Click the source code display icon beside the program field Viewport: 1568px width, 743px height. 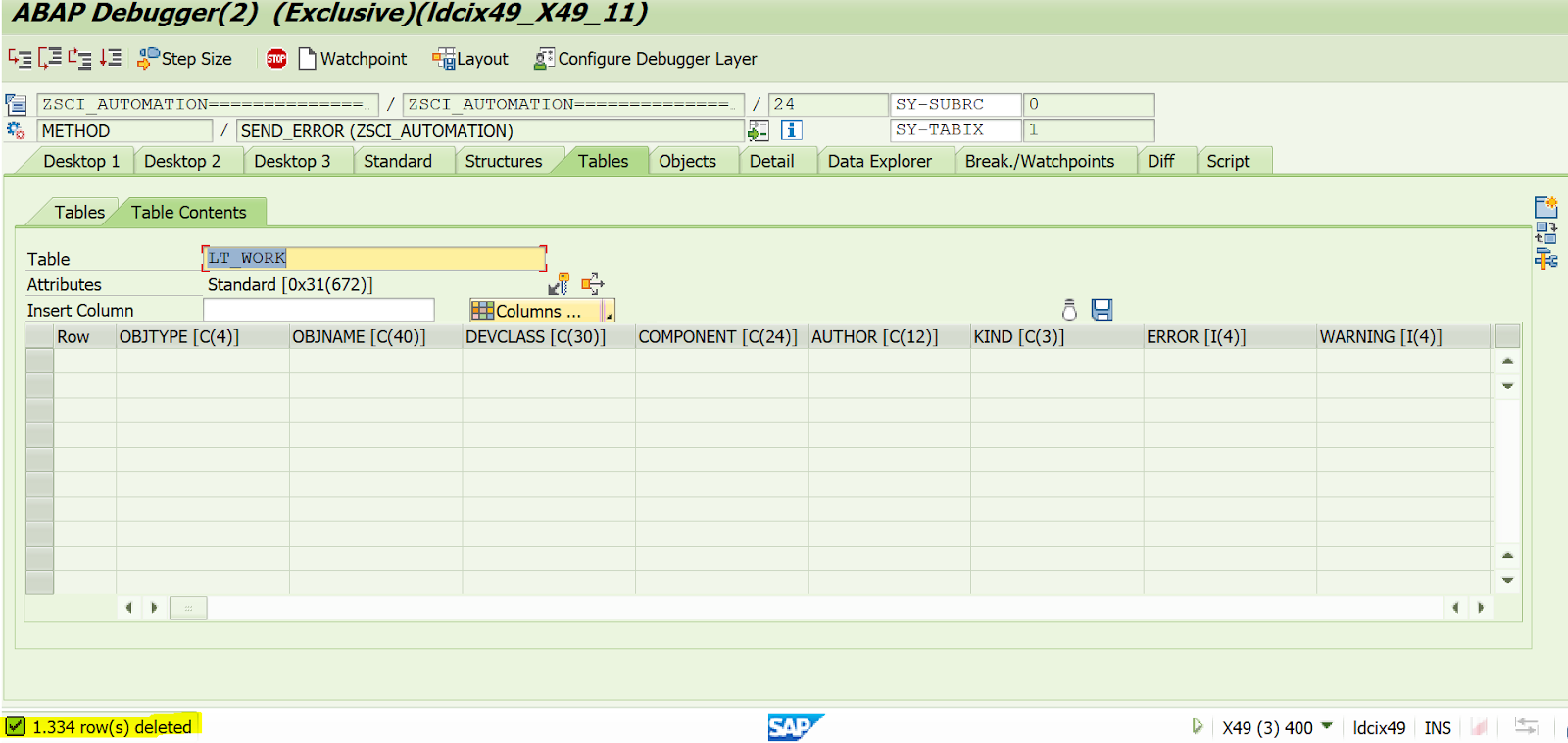(16, 104)
